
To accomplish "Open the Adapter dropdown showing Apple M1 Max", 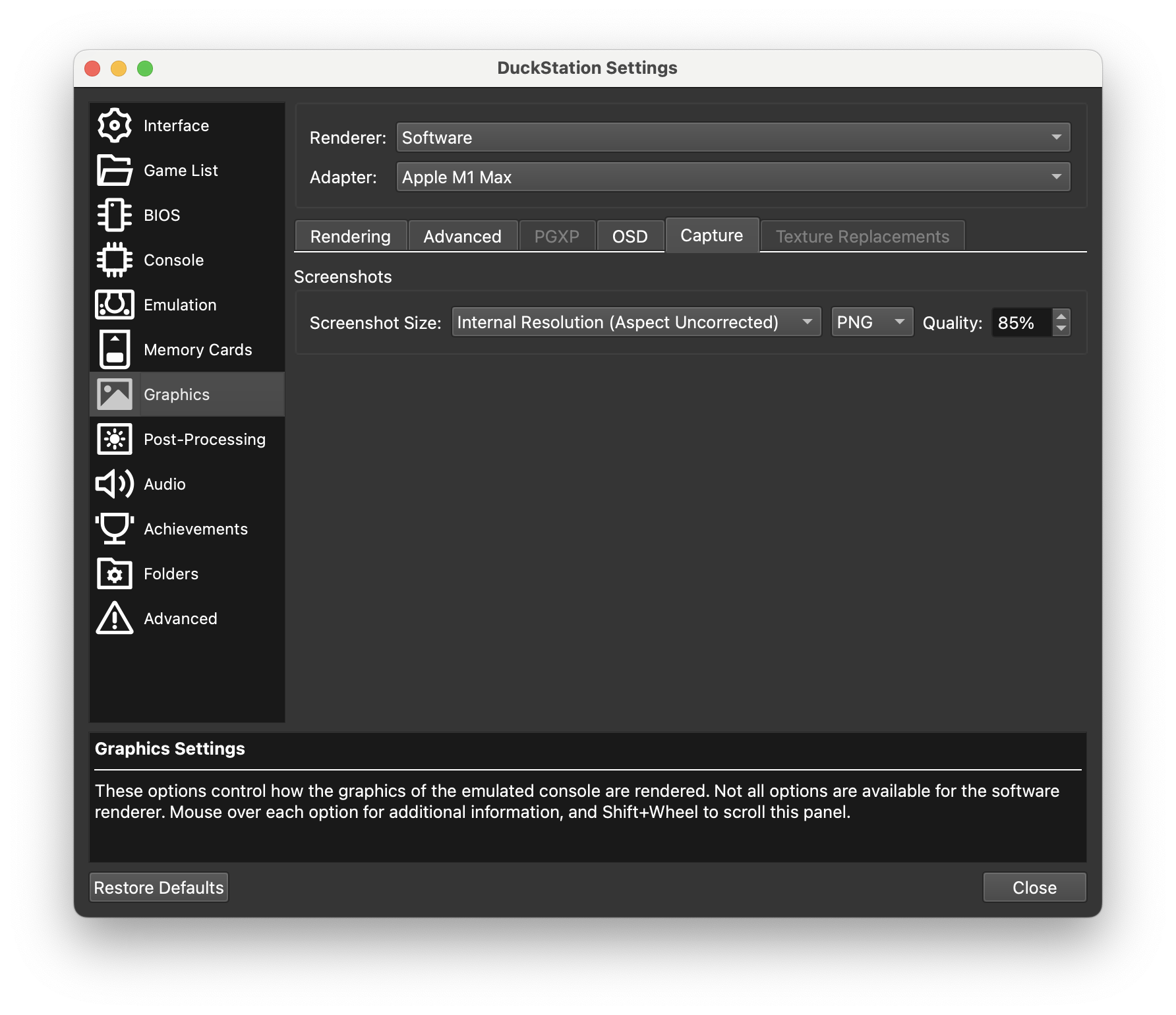I will (x=732, y=177).
